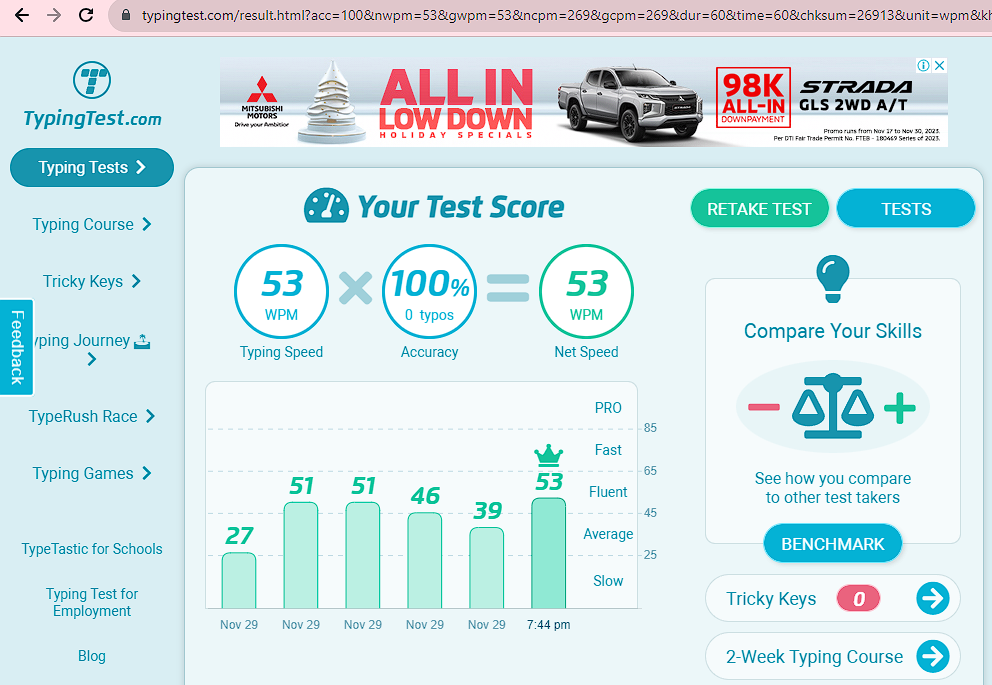Click the chevron beside Typing Course
The image size is (992, 685).
tap(147, 224)
